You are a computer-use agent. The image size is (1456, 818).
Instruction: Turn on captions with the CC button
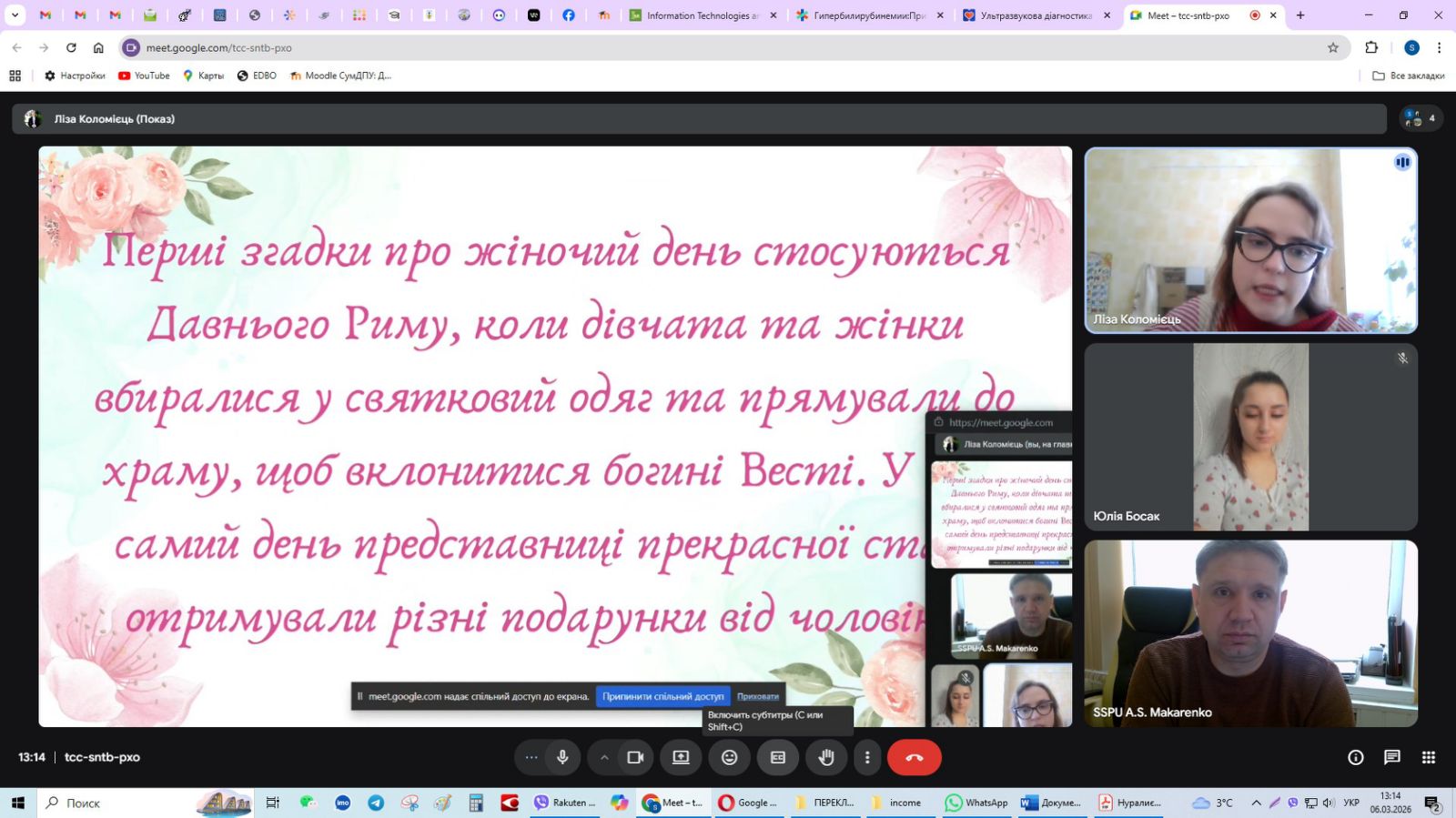point(778,757)
